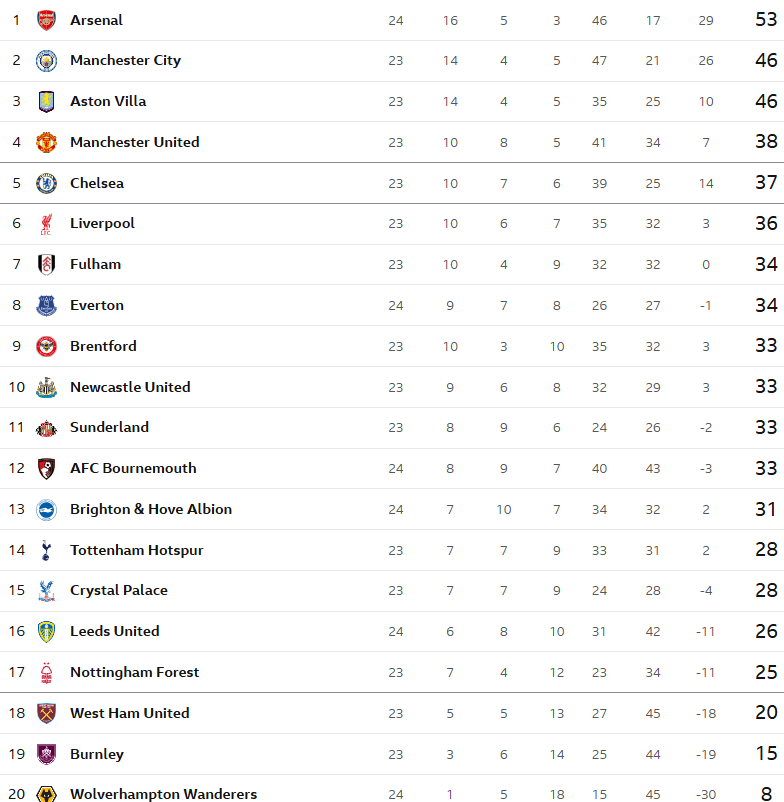Click Burnley's points total of 15

point(766,754)
